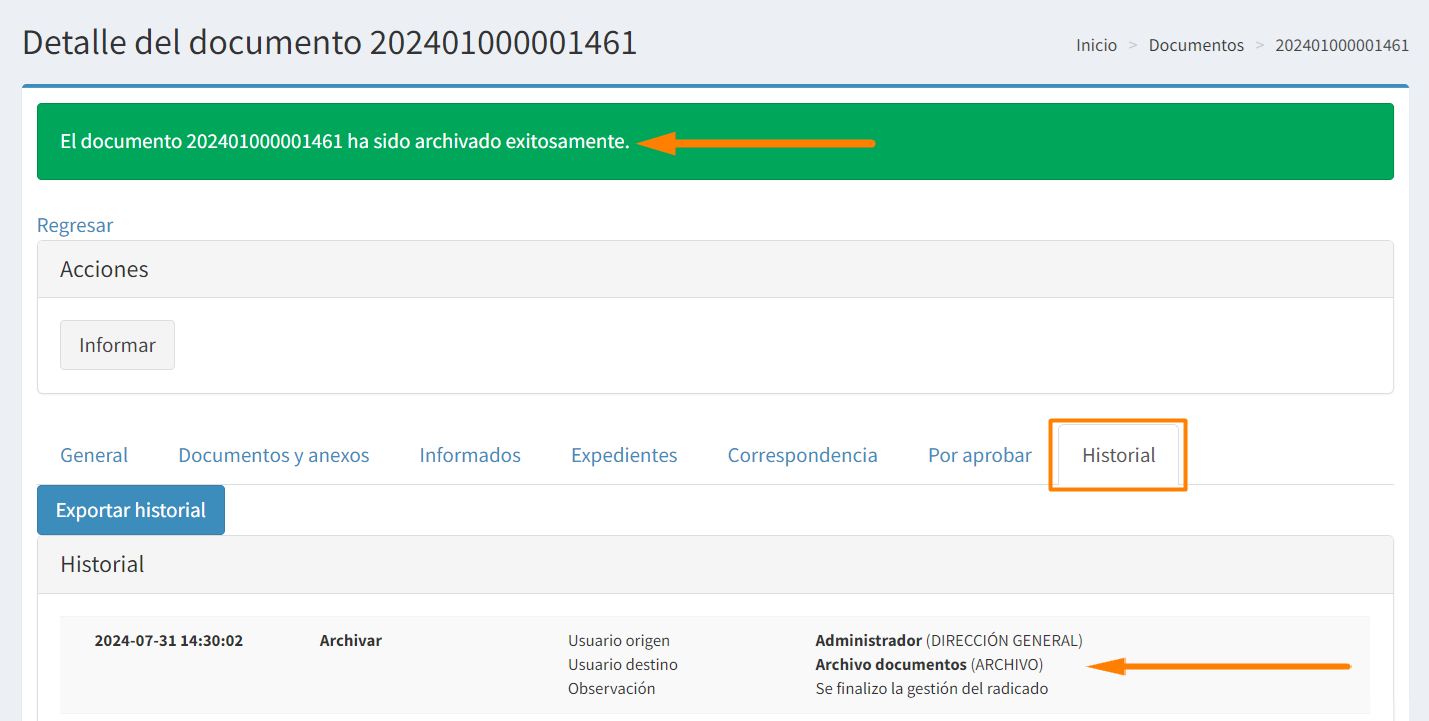Click breadcrumb item 202401000001461
Screen dimensions: 1429x721
(1342, 45)
